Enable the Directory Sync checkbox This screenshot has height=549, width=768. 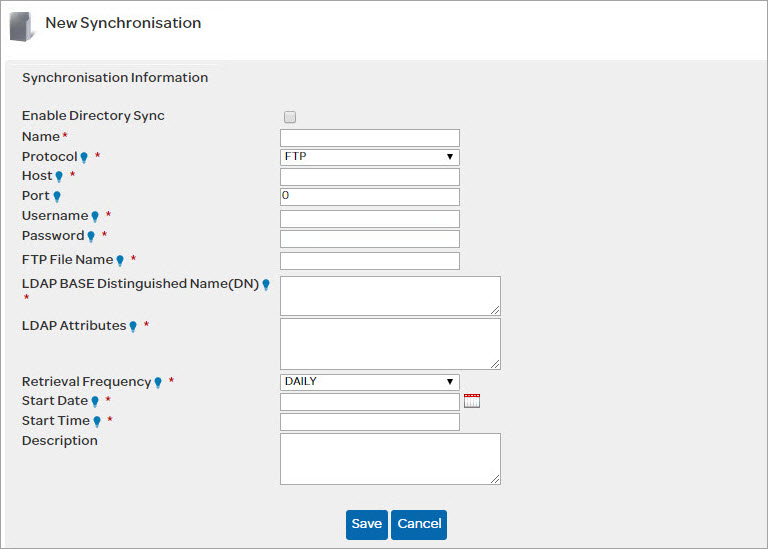(290, 117)
